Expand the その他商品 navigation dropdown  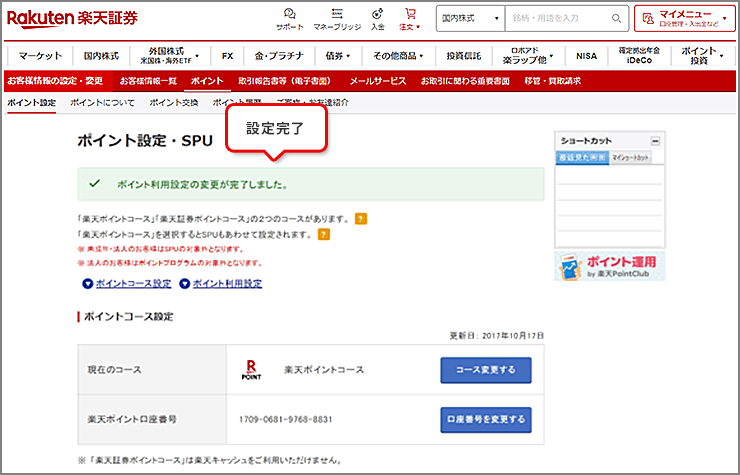pos(398,56)
